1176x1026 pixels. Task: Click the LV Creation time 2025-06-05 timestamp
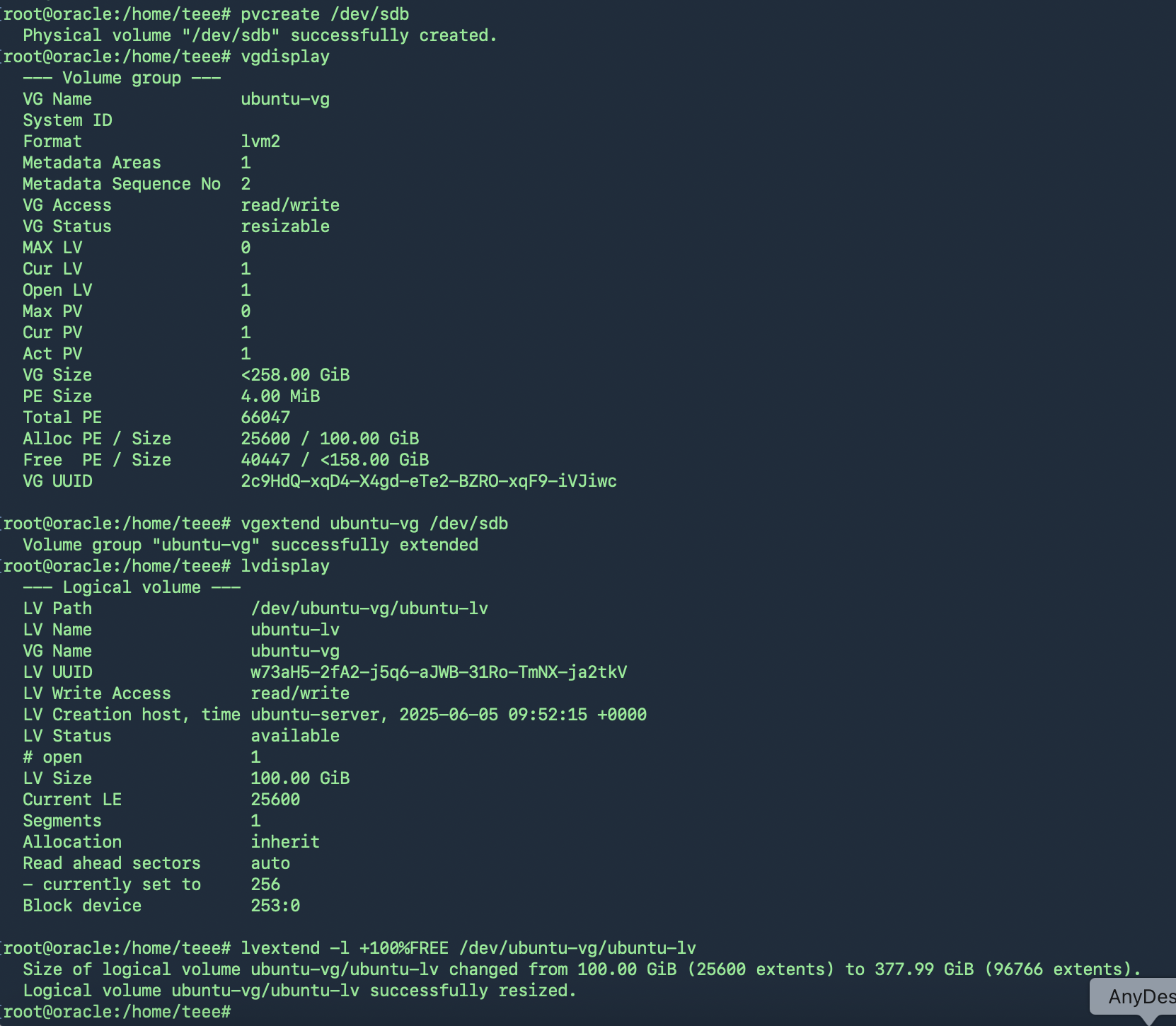pos(523,715)
